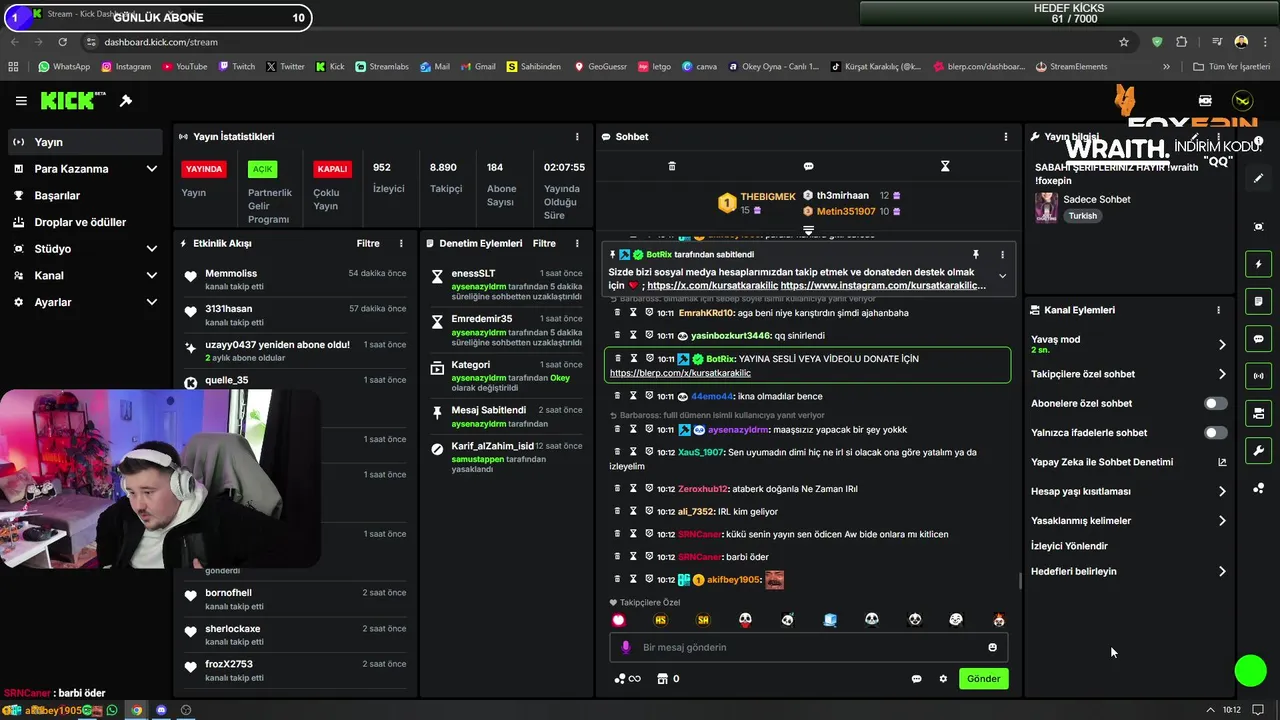This screenshot has width=1280, height=720.
Task: Click the Kick logo
Action: 73,101
